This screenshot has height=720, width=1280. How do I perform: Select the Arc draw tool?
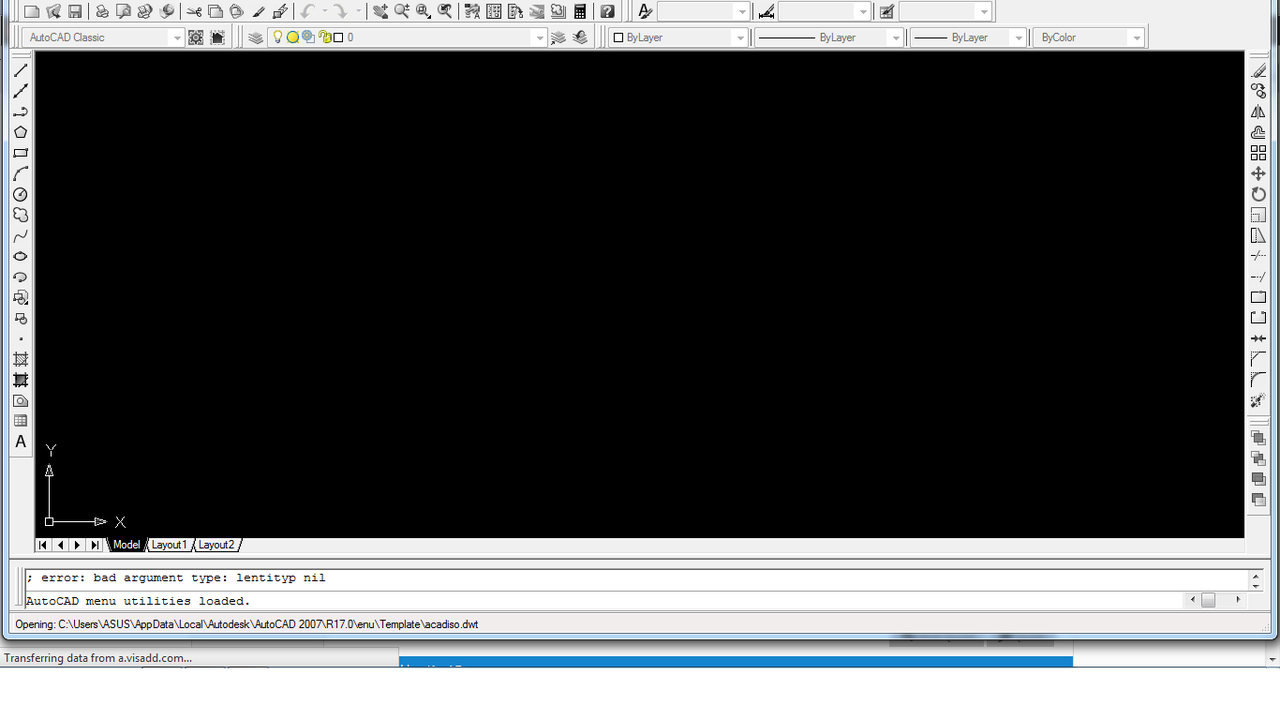pyautogui.click(x=20, y=174)
